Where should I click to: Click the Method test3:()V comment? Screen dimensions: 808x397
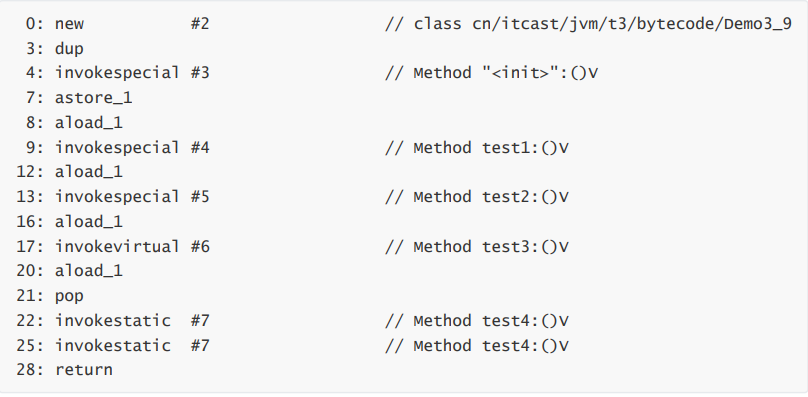pyautogui.click(x=477, y=246)
